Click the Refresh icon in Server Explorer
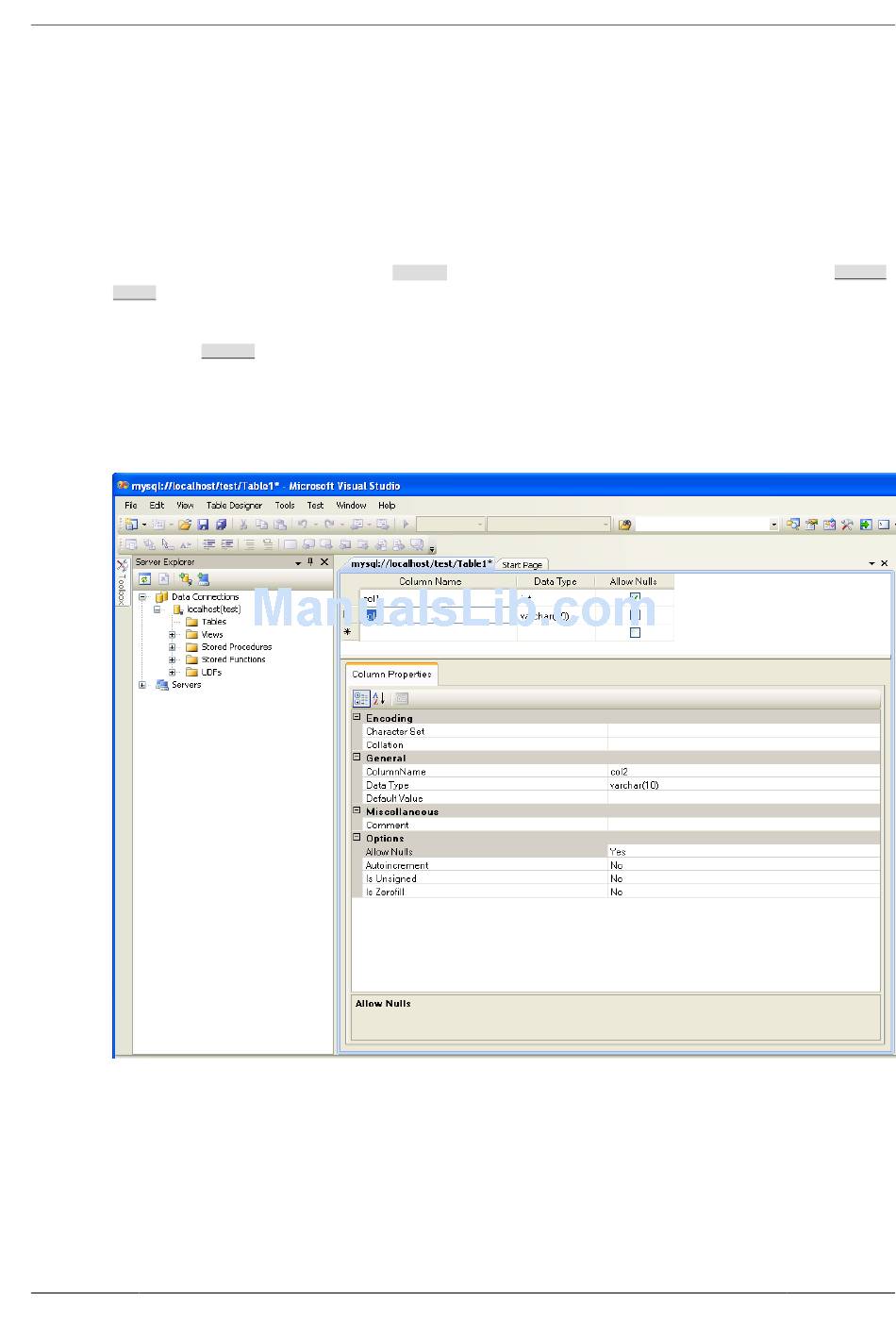Image resolution: width=896 pixels, height=1318 pixels. point(145,579)
